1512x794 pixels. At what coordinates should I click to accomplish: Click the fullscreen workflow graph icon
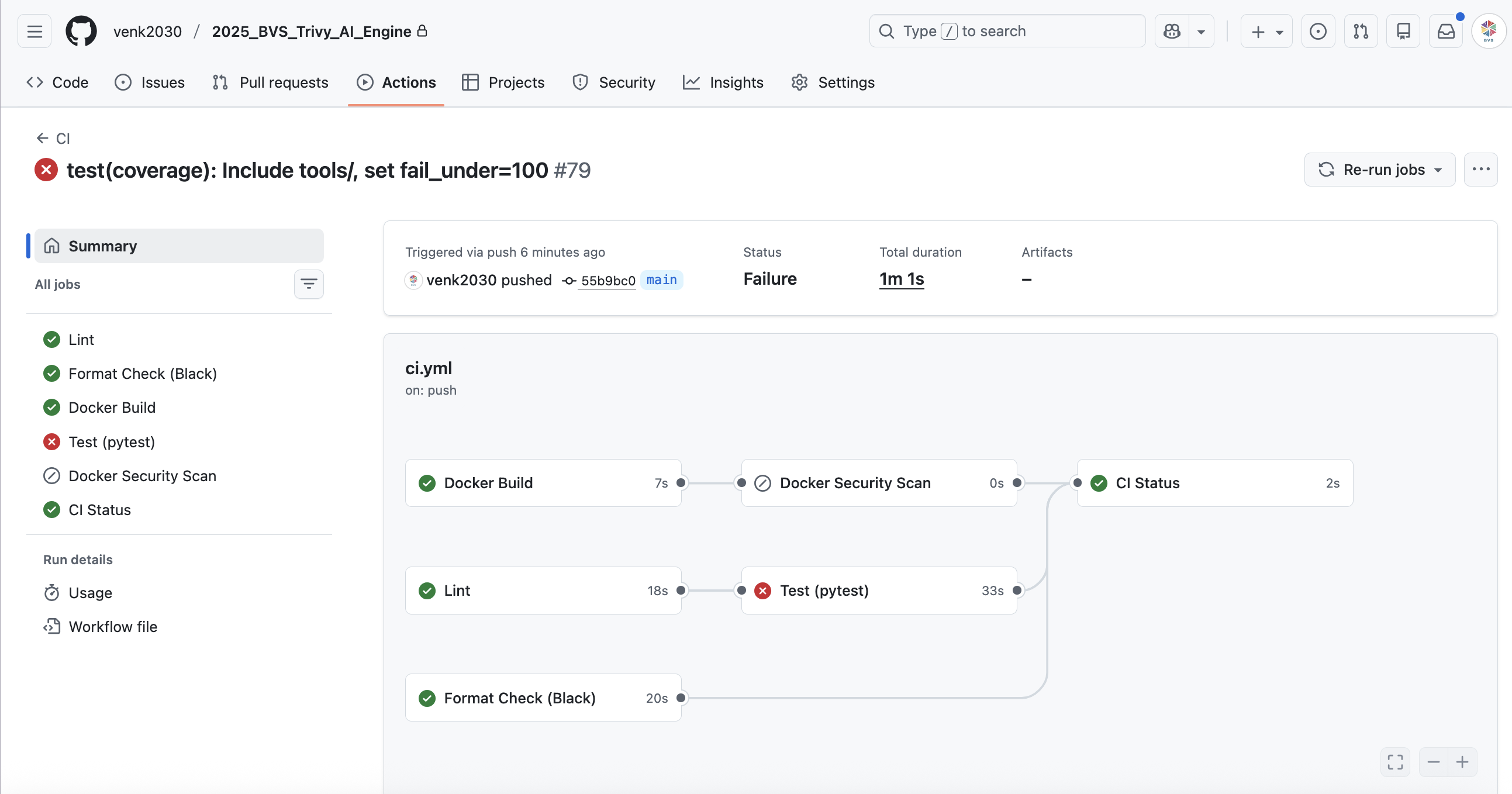tap(1395, 762)
